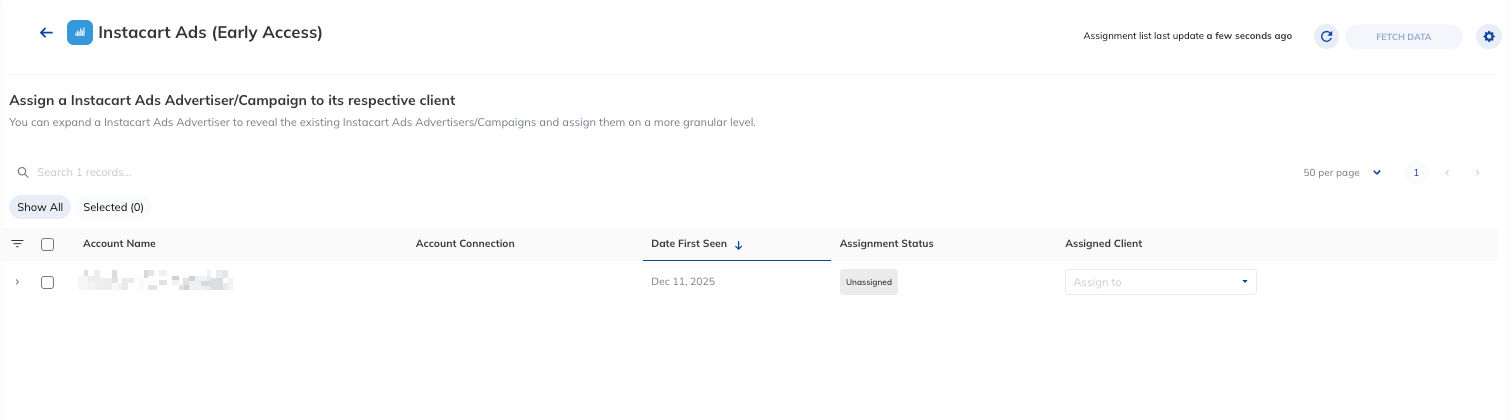This screenshot has height=420, width=1511.
Task: Open the Assign to client dropdown
Action: coord(1160,282)
